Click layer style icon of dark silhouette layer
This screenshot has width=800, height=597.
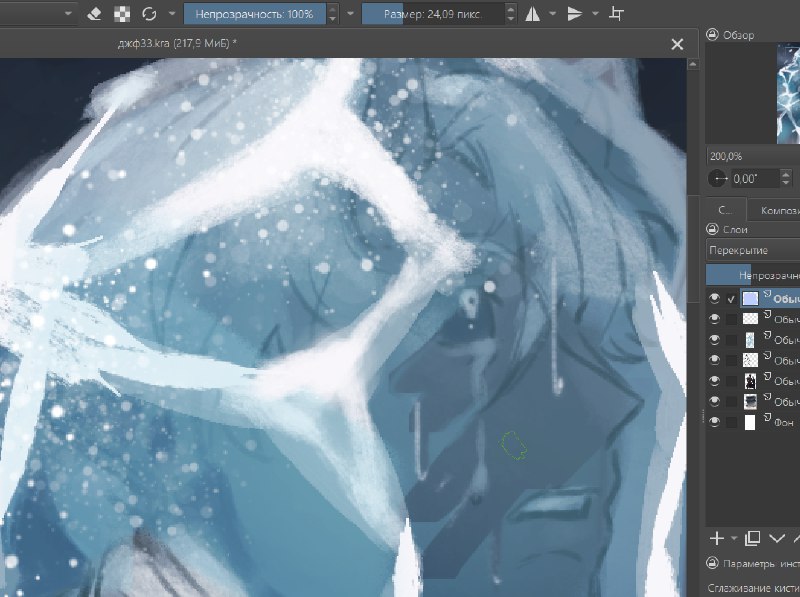click(767, 376)
